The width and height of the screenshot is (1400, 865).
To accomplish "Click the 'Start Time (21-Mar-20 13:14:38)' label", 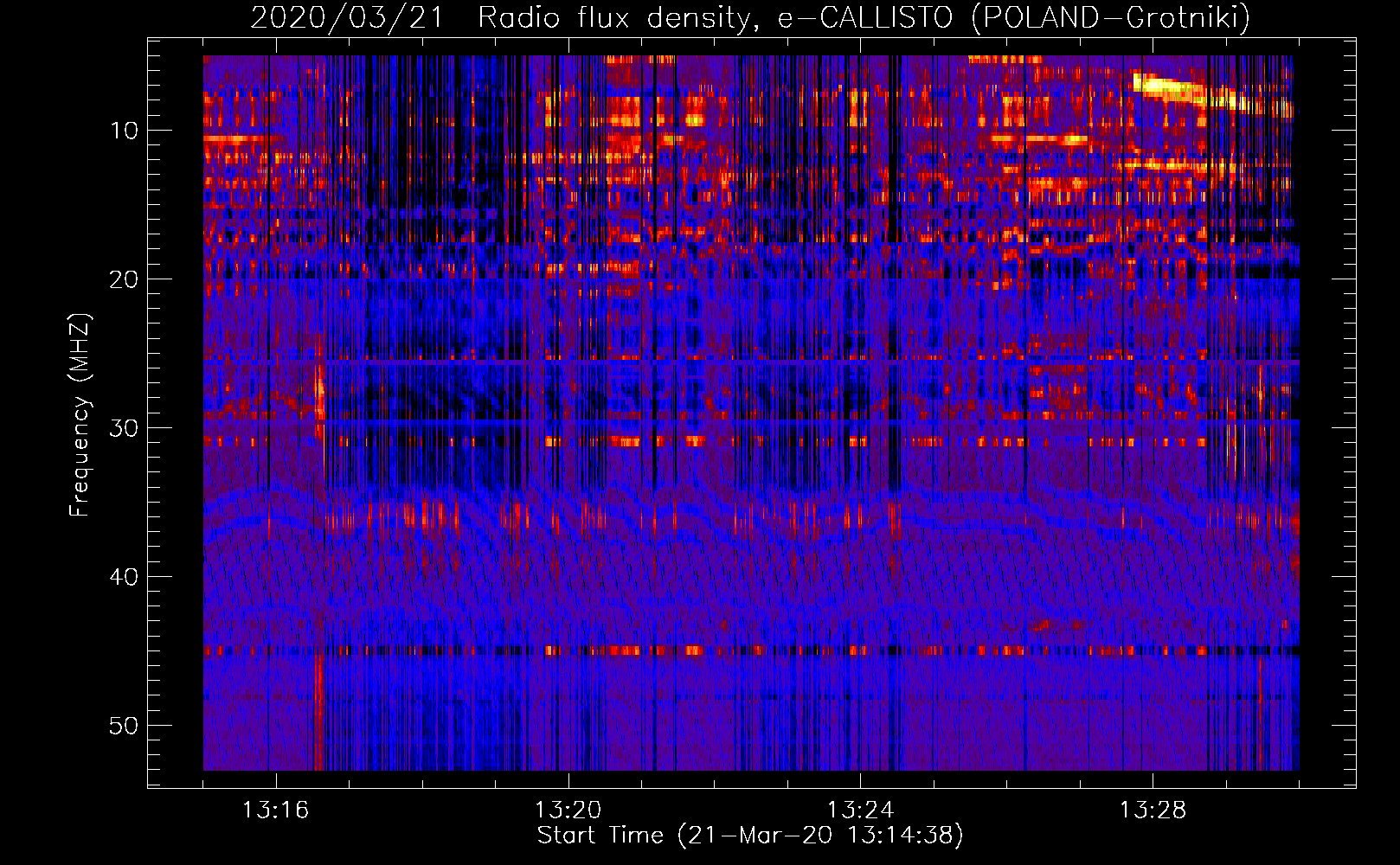I will tap(750, 836).
